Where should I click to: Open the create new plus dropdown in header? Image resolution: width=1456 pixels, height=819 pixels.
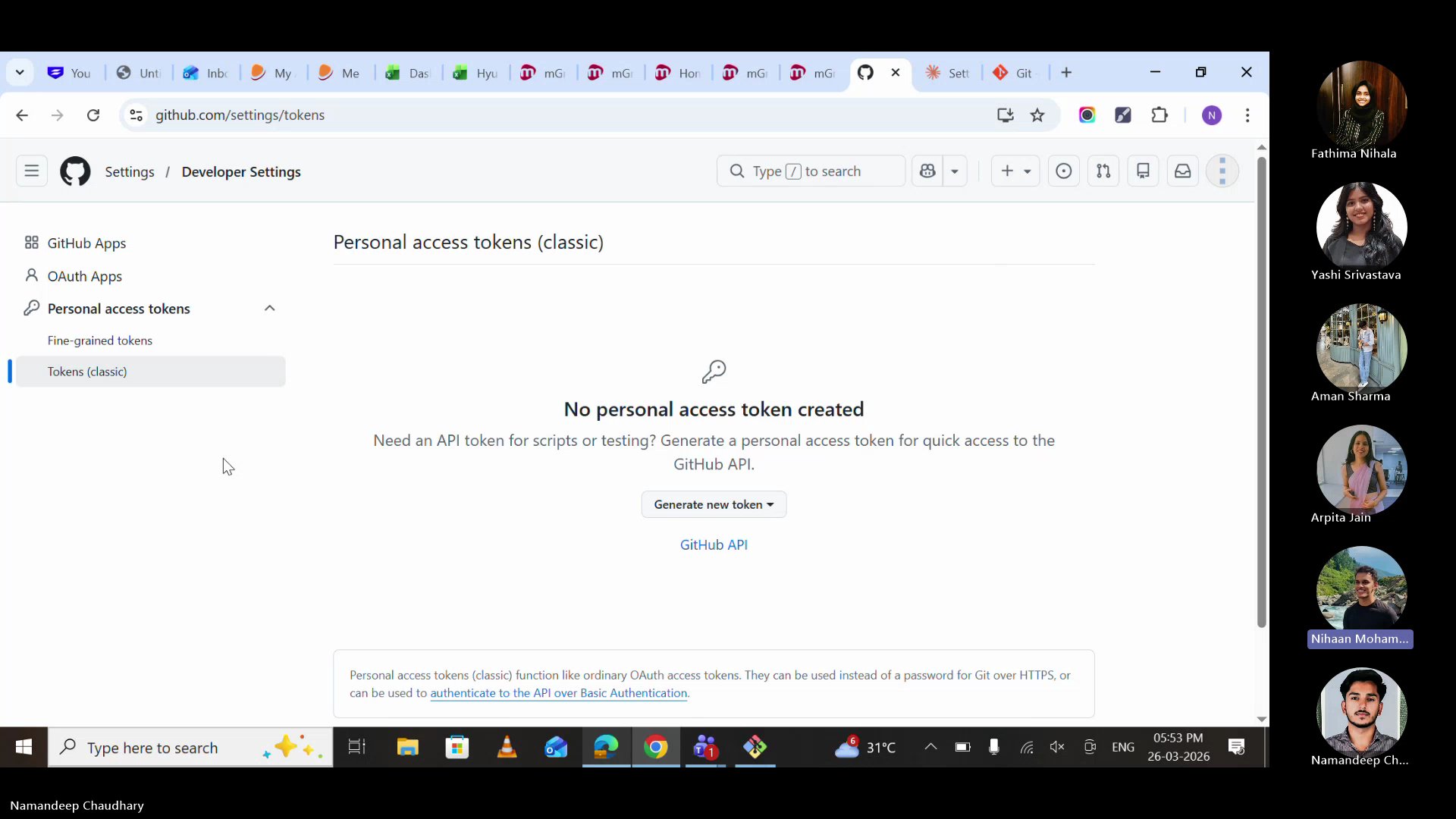(x=1015, y=171)
